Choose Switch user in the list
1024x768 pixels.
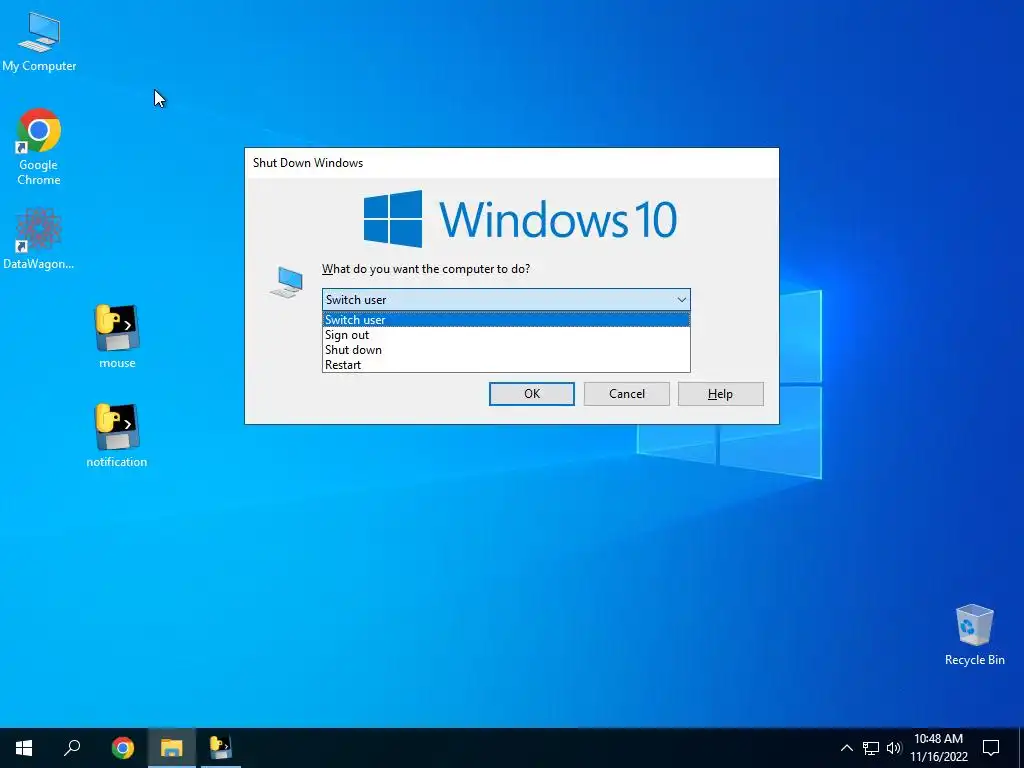pos(506,320)
